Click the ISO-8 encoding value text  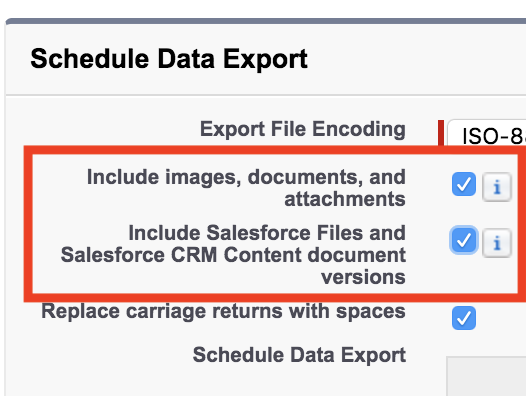click(494, 136)
